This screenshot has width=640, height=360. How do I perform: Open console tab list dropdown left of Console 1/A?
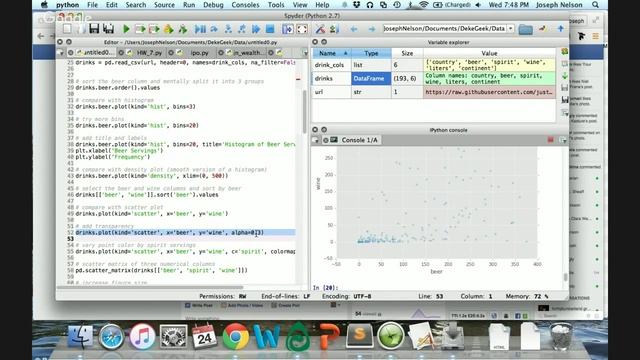(x=316, y=140)
